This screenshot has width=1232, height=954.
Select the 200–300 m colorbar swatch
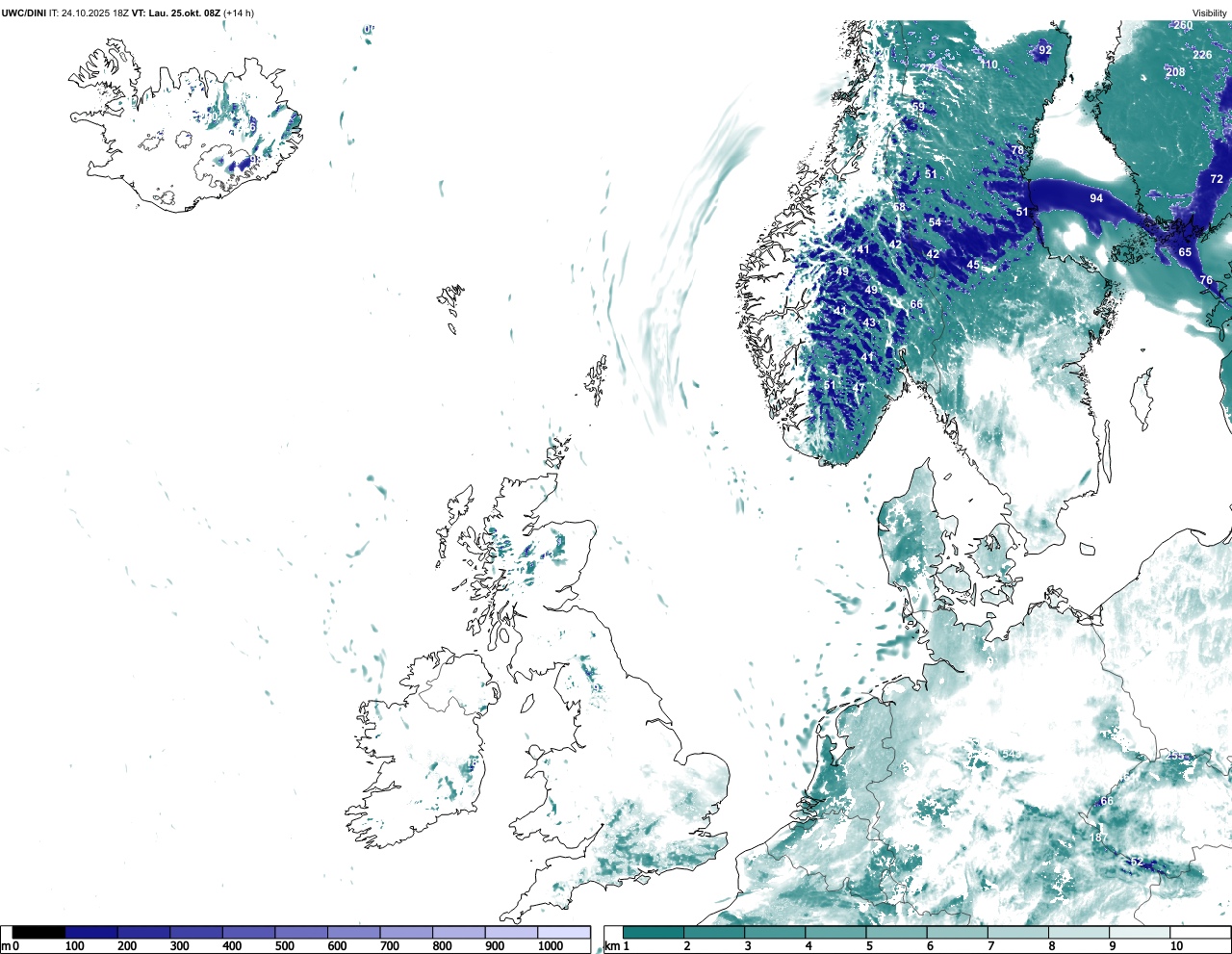point(143,932)
